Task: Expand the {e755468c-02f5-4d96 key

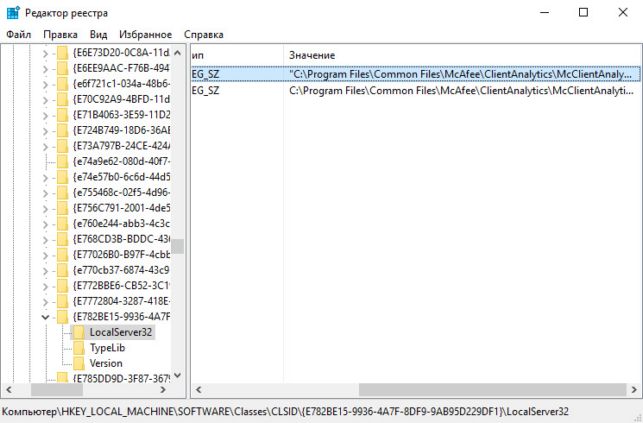Action: coord(46,193)
